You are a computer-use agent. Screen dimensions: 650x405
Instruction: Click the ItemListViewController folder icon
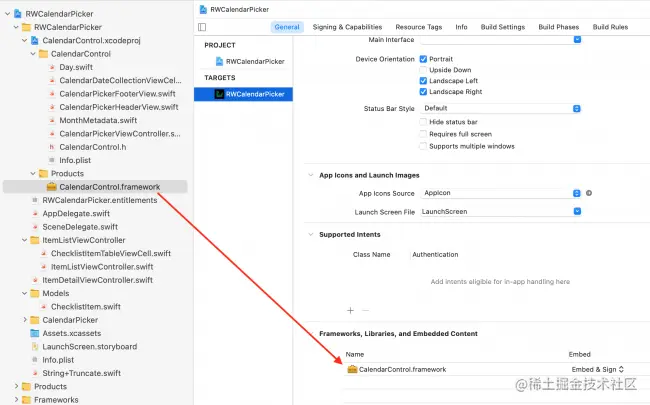[35, 240]
